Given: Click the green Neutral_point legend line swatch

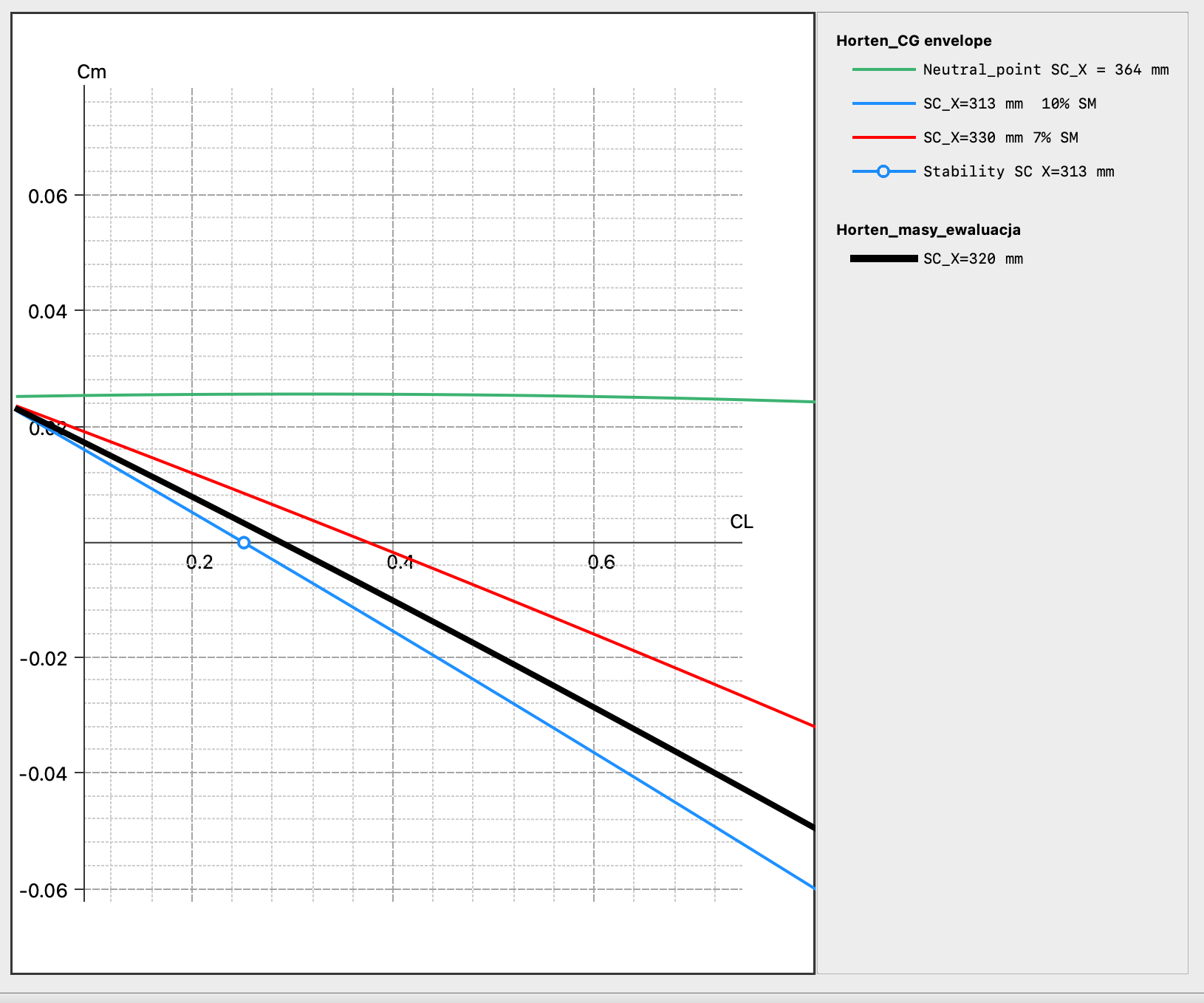Looking at the screenshot, I should (883, 69).
